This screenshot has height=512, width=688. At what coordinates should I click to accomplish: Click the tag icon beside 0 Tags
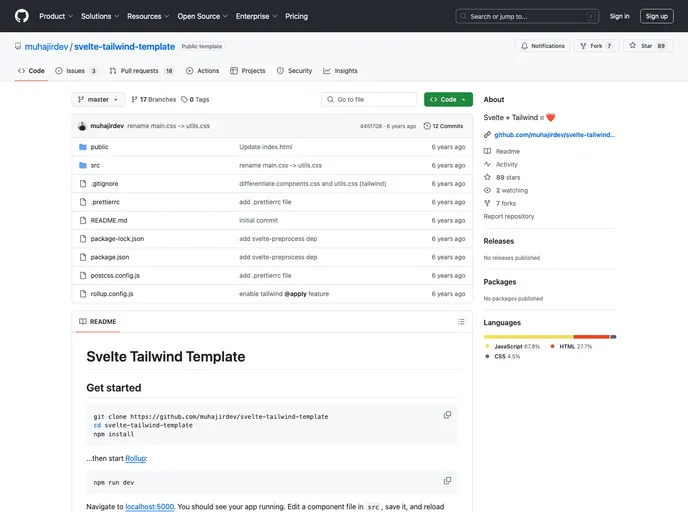[x=184, y=100]
